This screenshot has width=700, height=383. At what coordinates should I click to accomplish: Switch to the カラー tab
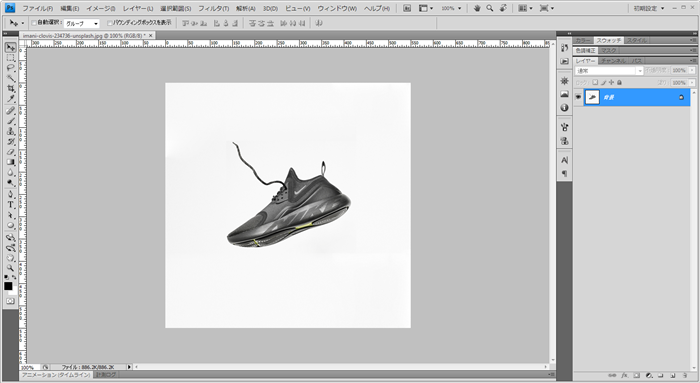point(583,40)
